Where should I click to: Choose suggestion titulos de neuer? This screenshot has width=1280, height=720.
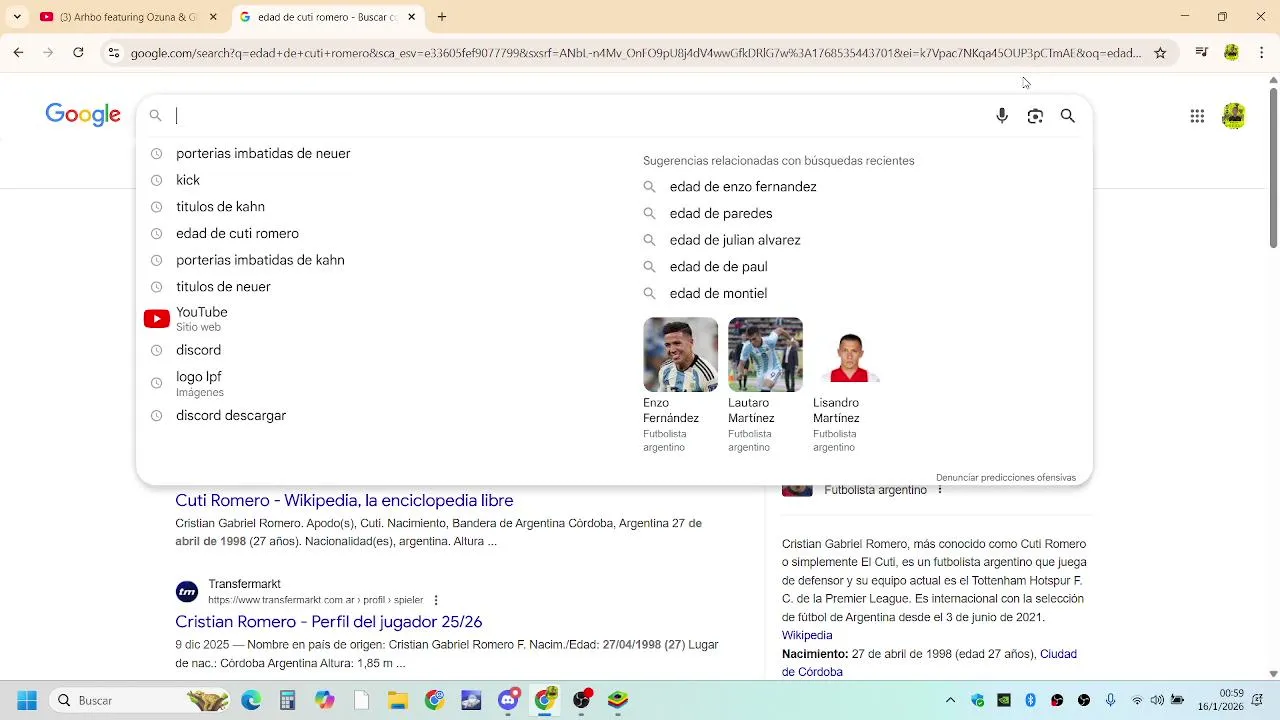point(223,287)
